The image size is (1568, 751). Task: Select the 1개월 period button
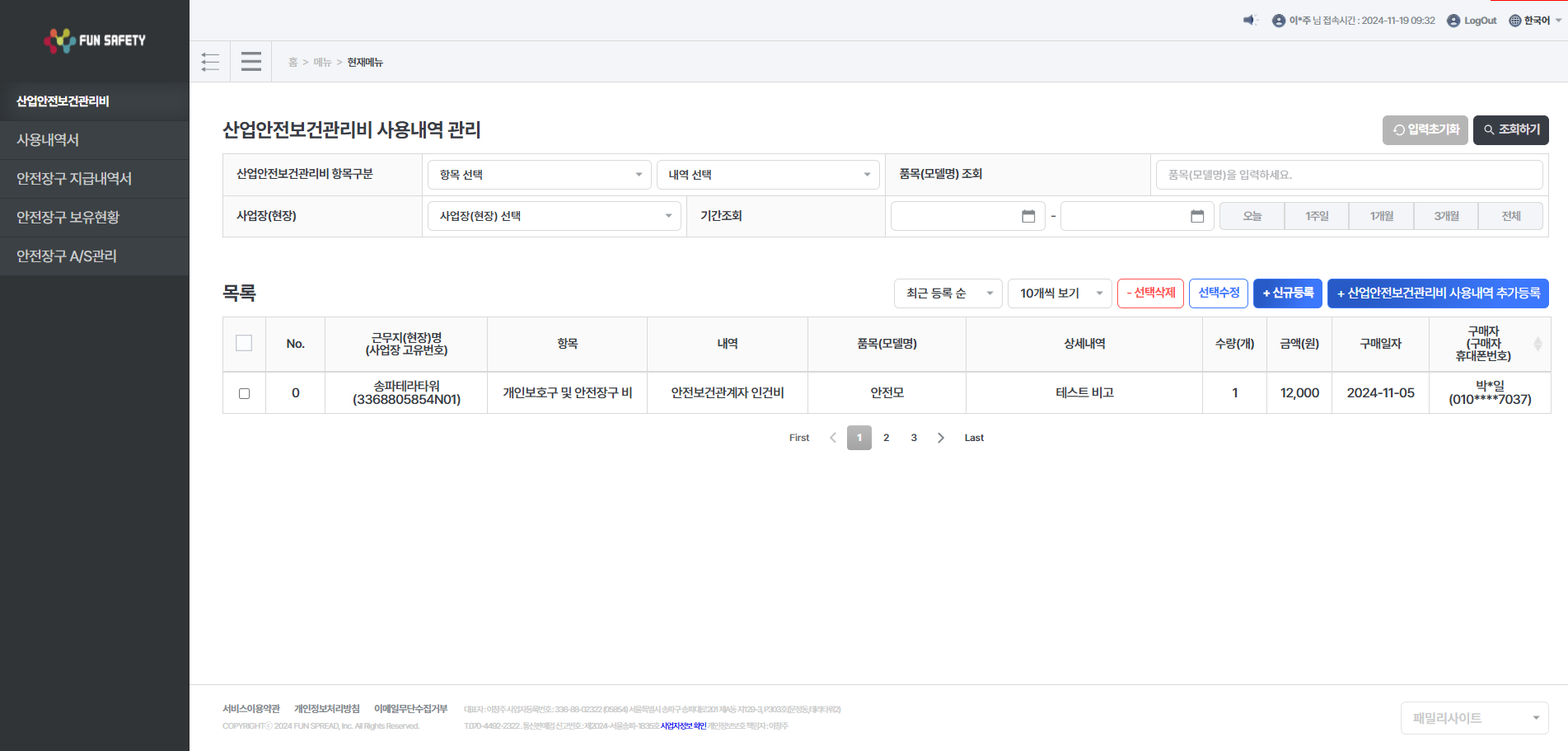[1381, 216]
